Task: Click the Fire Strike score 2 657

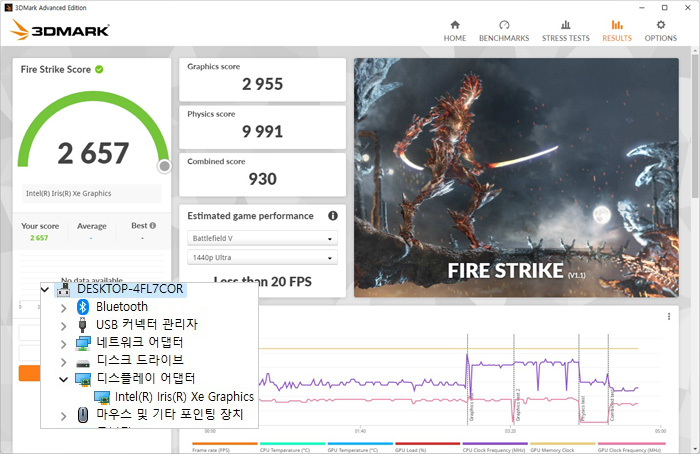Action: [93, 153]
